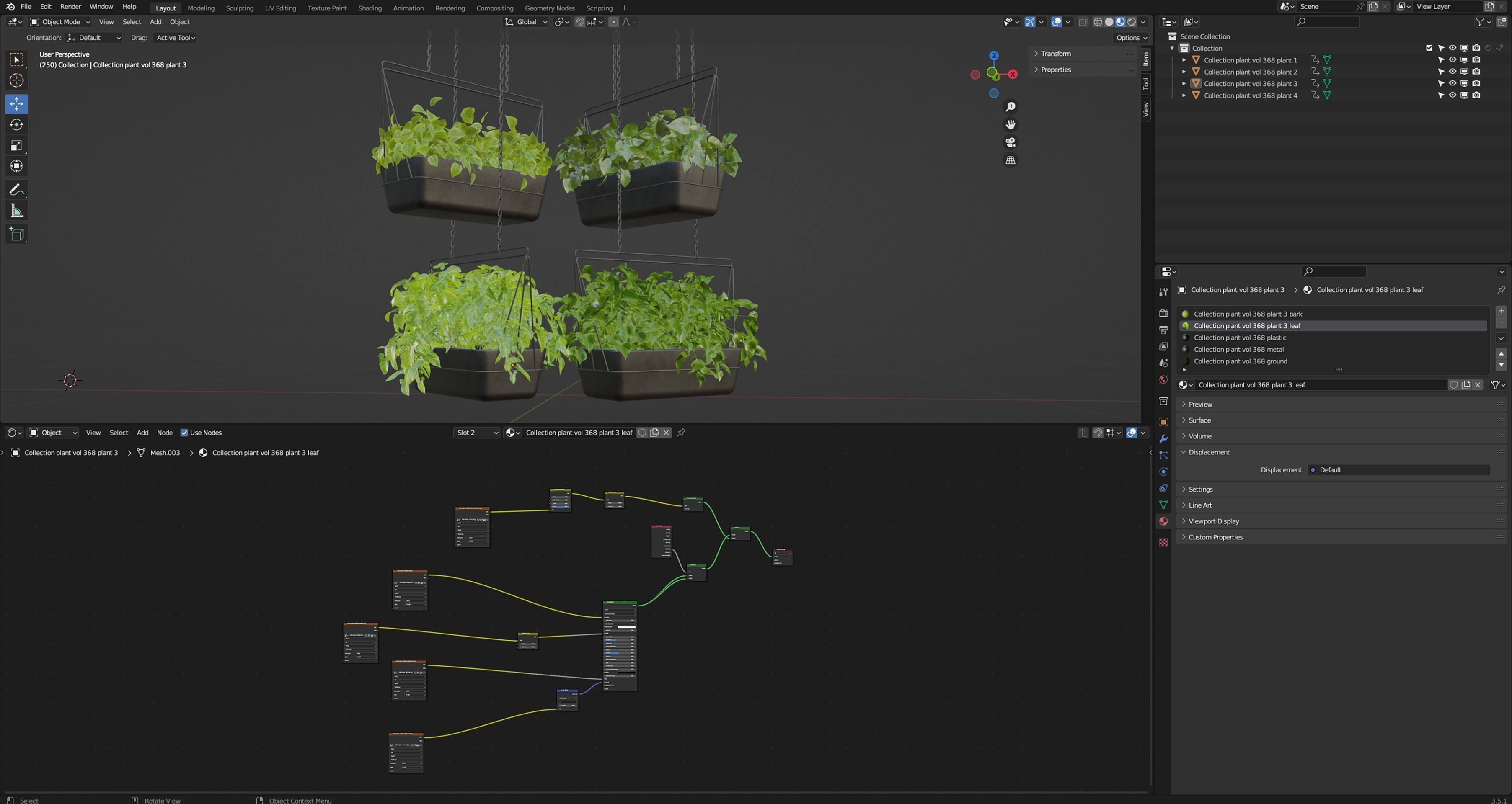
Task: Open the Global transform orientation dropdown
Action: coord(526,22)
